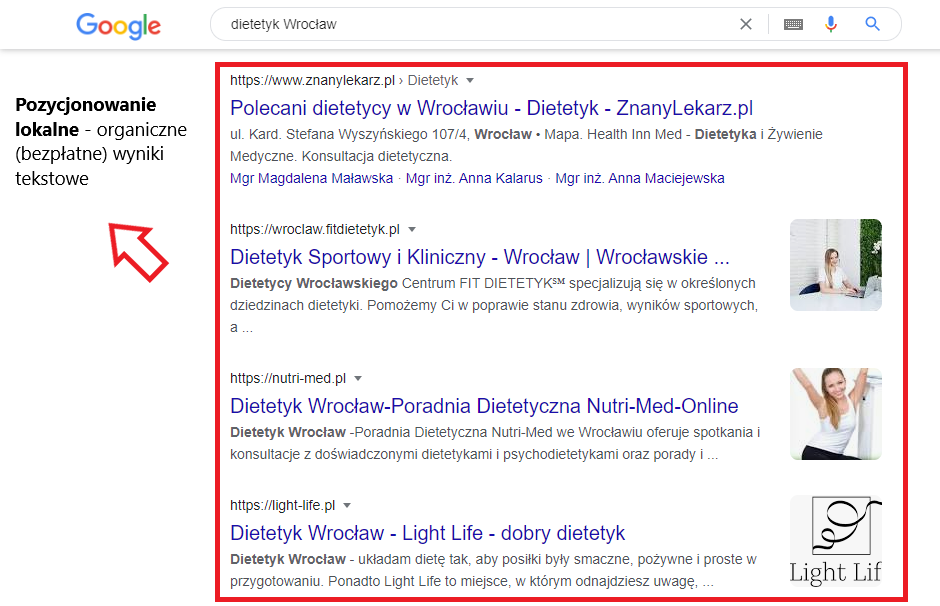Clear the search query with X icon
Image resolution: width=940 pixels, height=606 pixels.
(x=746, y=24)
